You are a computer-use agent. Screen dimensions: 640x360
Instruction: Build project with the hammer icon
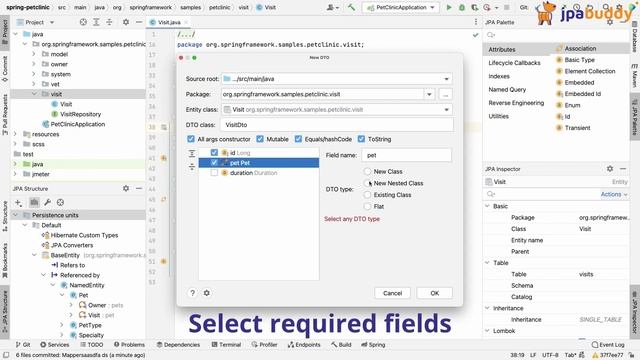tap(351, 7)
